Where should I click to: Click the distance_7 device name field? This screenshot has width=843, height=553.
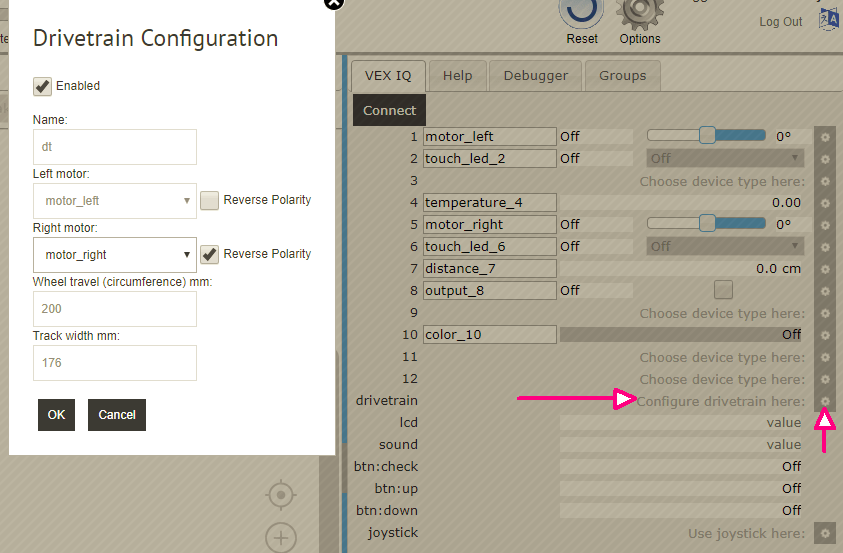490,269
